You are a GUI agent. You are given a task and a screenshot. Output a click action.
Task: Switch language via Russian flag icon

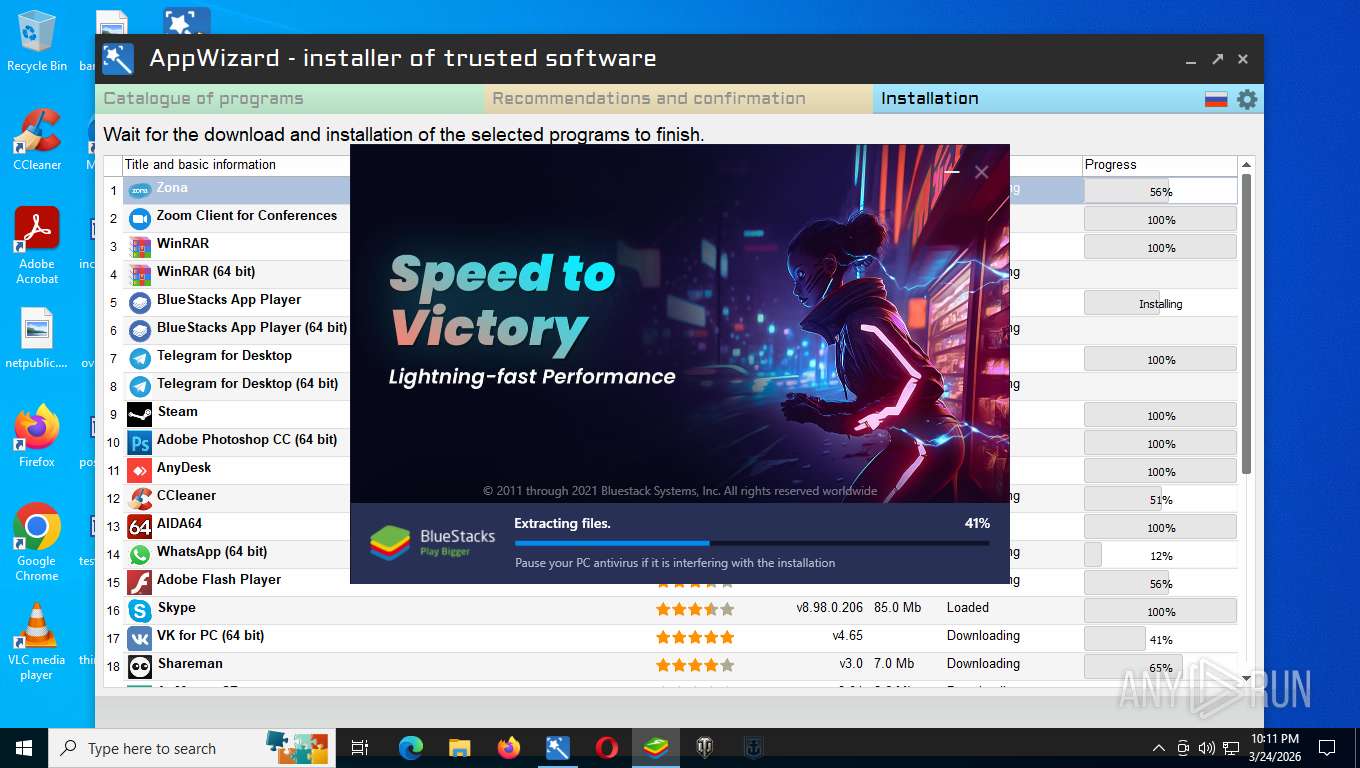tap(1216, 99)
